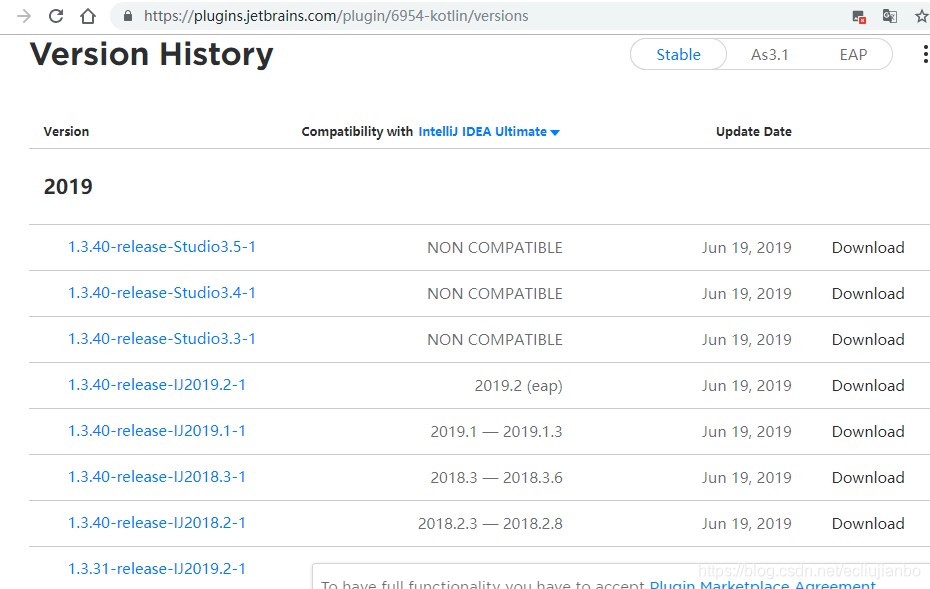
Task: Click the Plugin Marketplace Agreement link
Action: point(762,584)
